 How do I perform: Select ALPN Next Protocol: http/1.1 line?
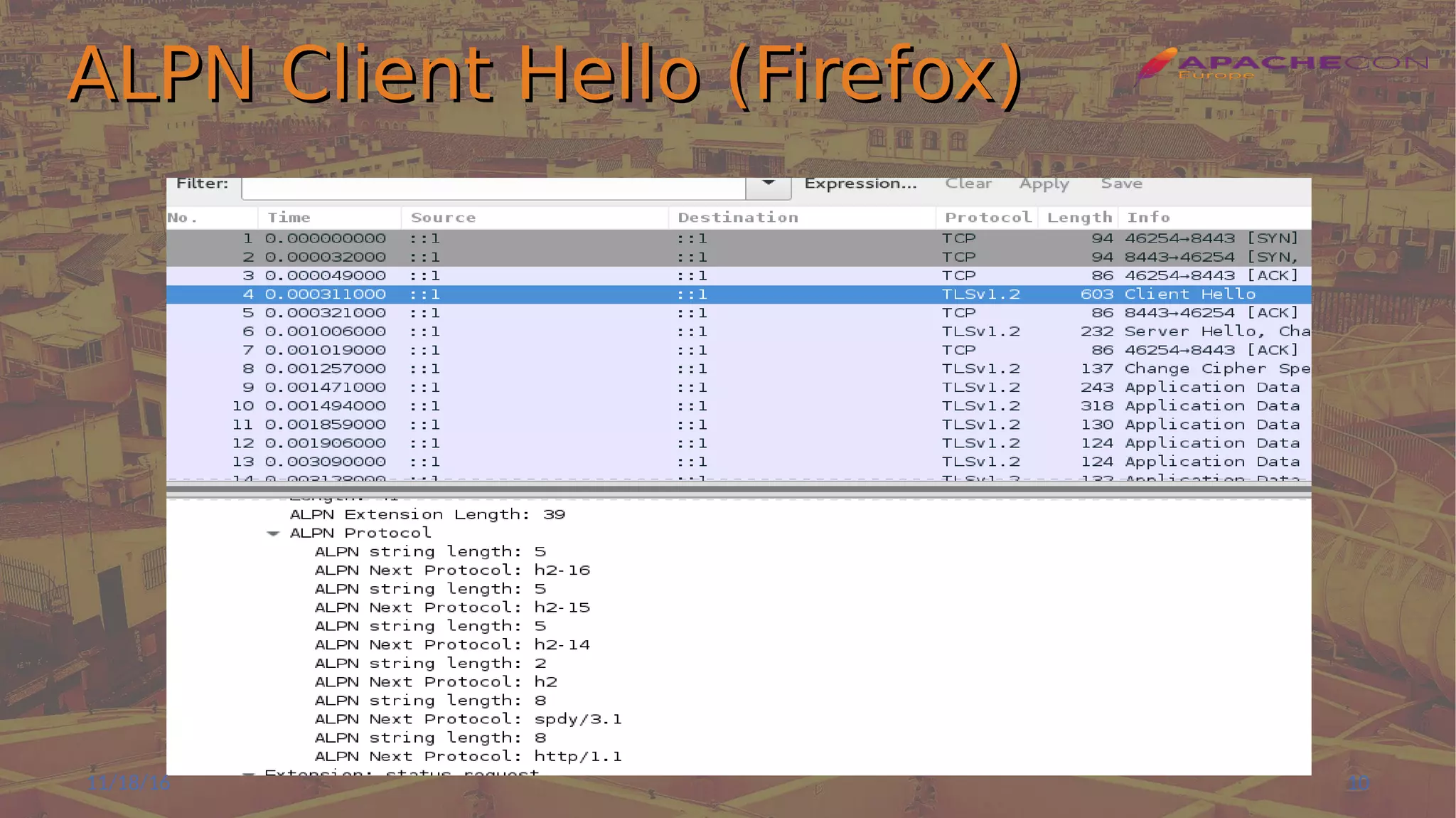coord(468,757)
